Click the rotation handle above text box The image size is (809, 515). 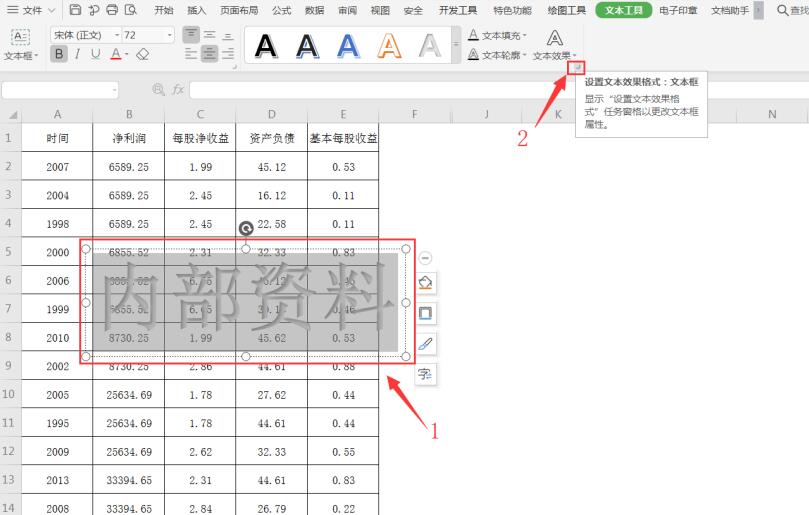pos(246,228)
